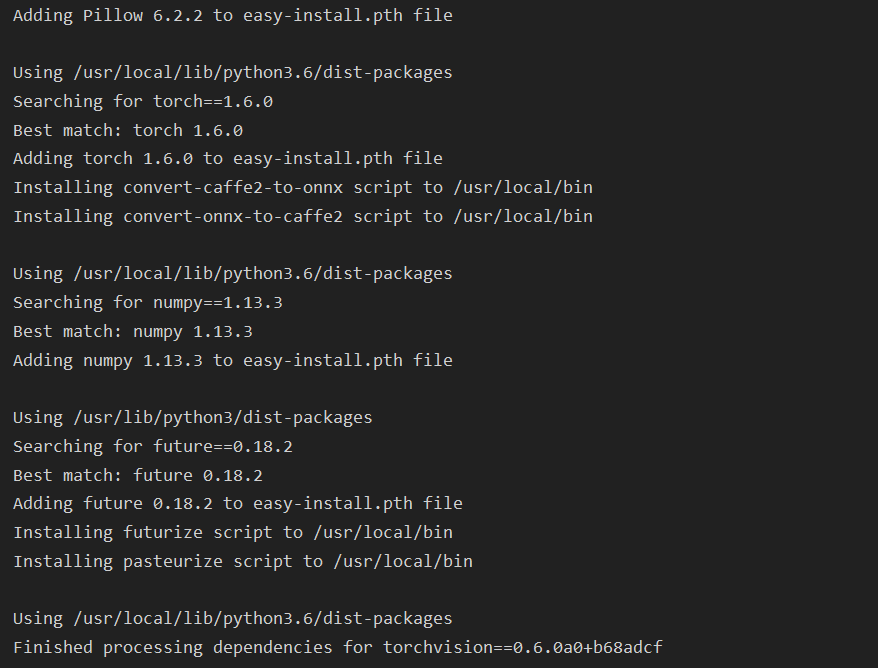
Task: Click the "Best match: future 0.18.2" line
Action: [137, 475]
